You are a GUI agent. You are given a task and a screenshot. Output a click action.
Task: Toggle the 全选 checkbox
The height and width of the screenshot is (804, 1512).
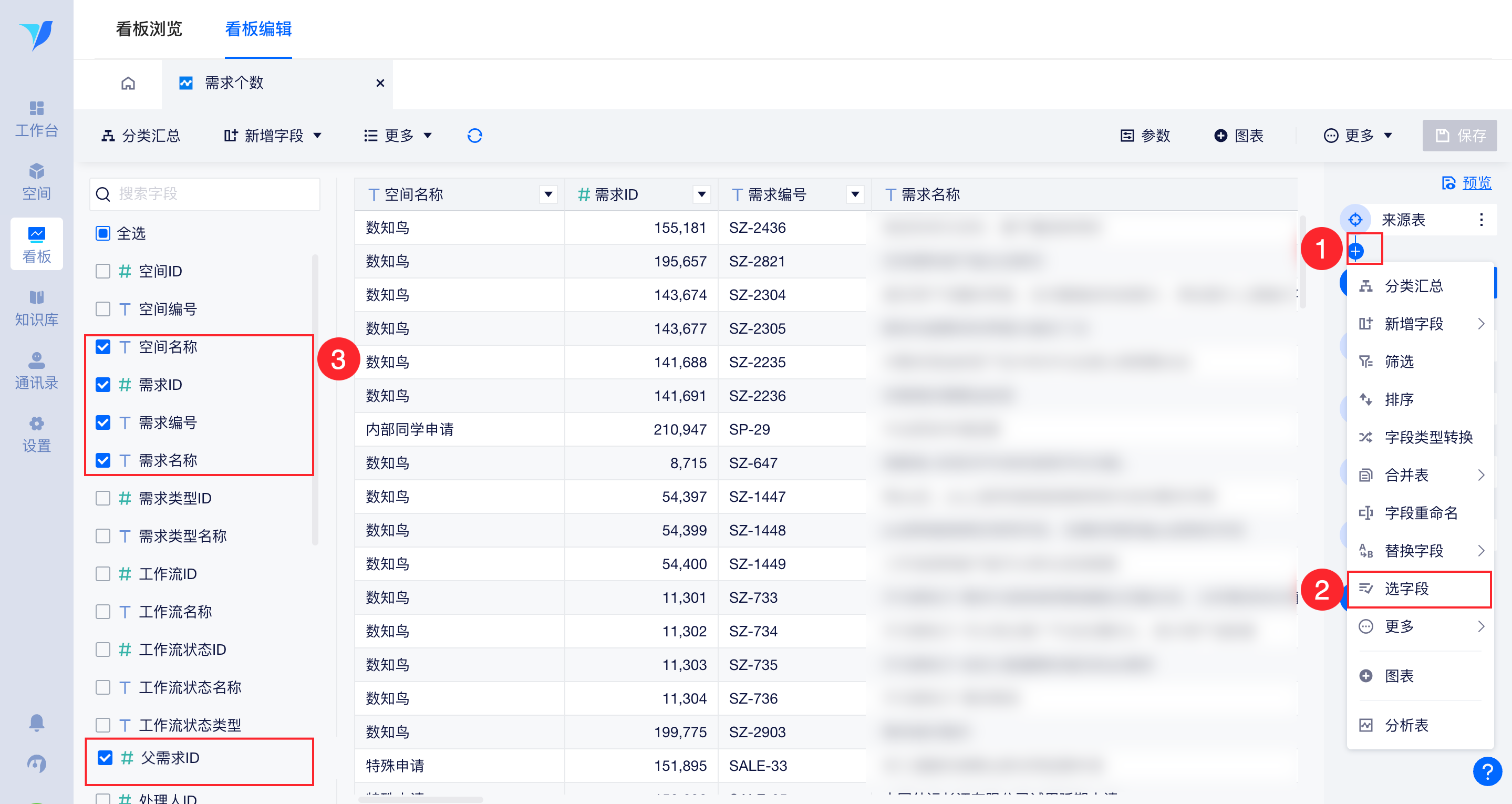point(103,233)
